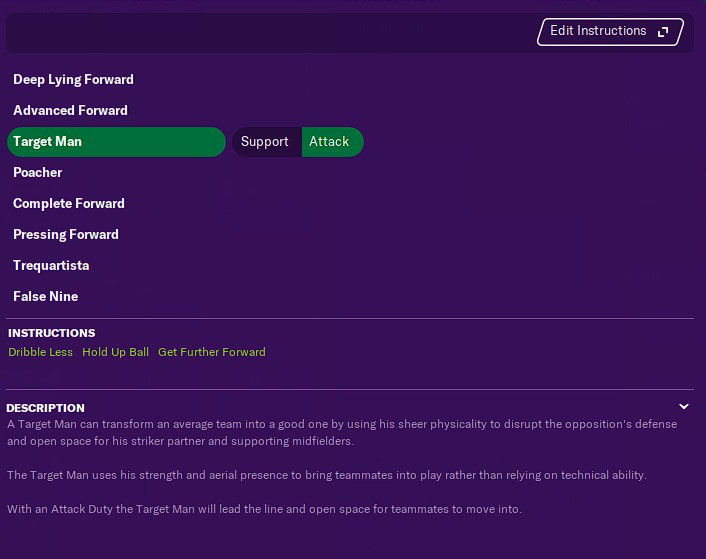
Task: Choose the Trequartista role
Action: coord(51,266)
